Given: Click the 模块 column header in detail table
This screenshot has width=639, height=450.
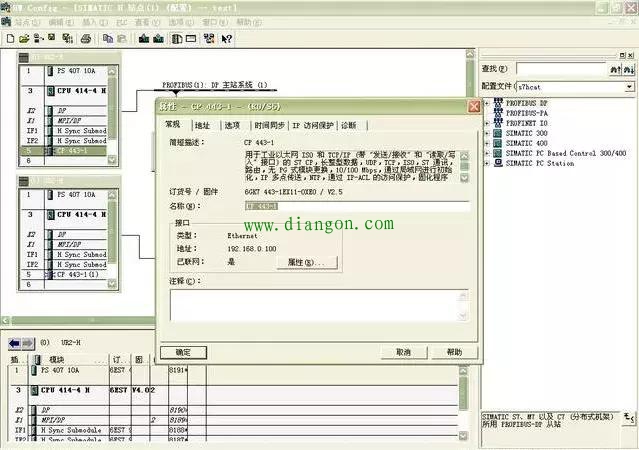Looking at the screenshot, I should pos(68,360).
